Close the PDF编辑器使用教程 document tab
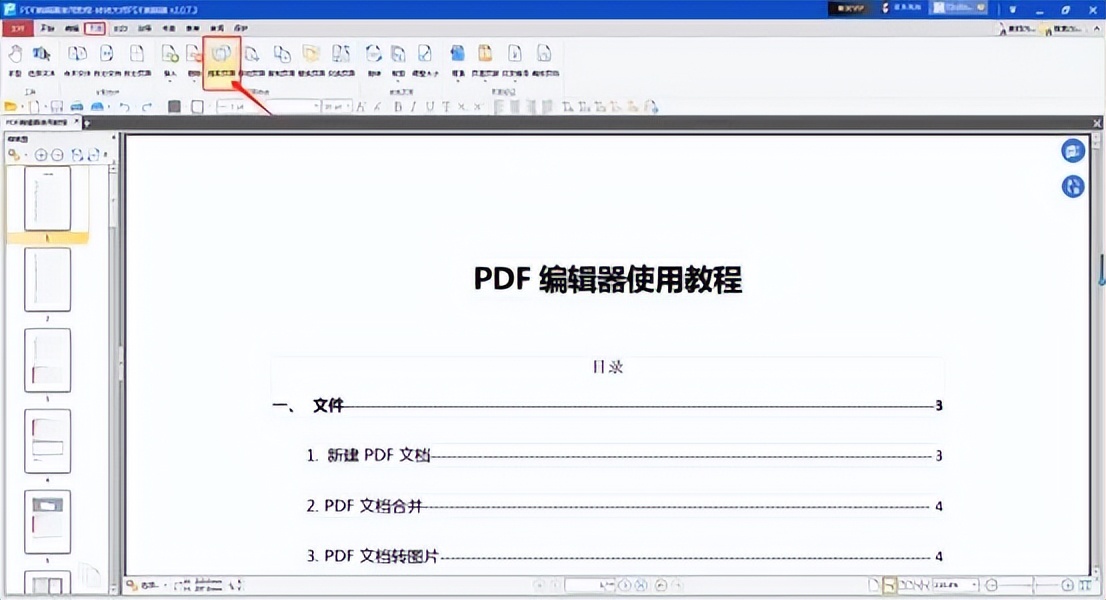Viewport: 1106px width, 600px height. pos(77,122)
